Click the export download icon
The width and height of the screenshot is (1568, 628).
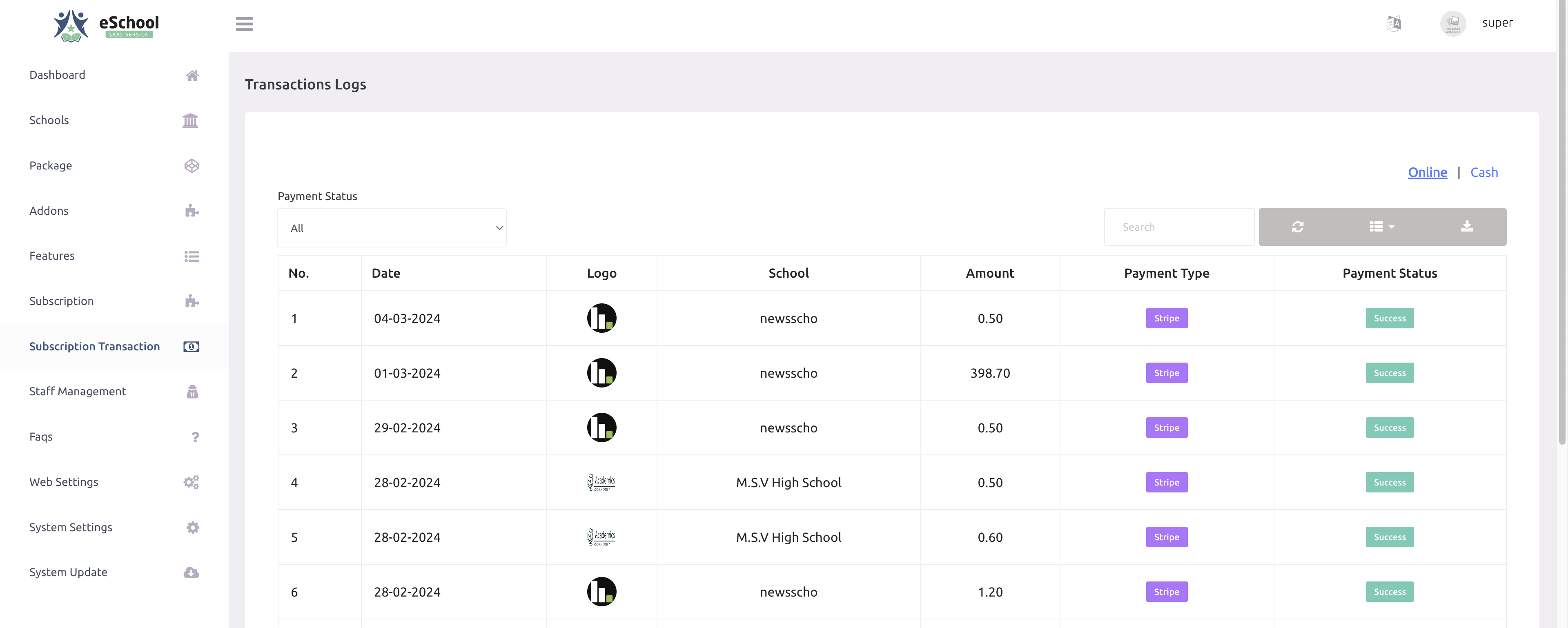point(1466,227)
